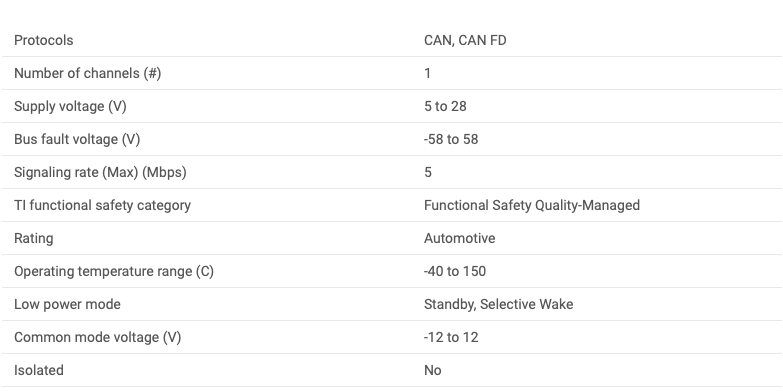Select the Isolated label
Image resolution: width=783 pixels, height=392 pixels.
(38, 370)
